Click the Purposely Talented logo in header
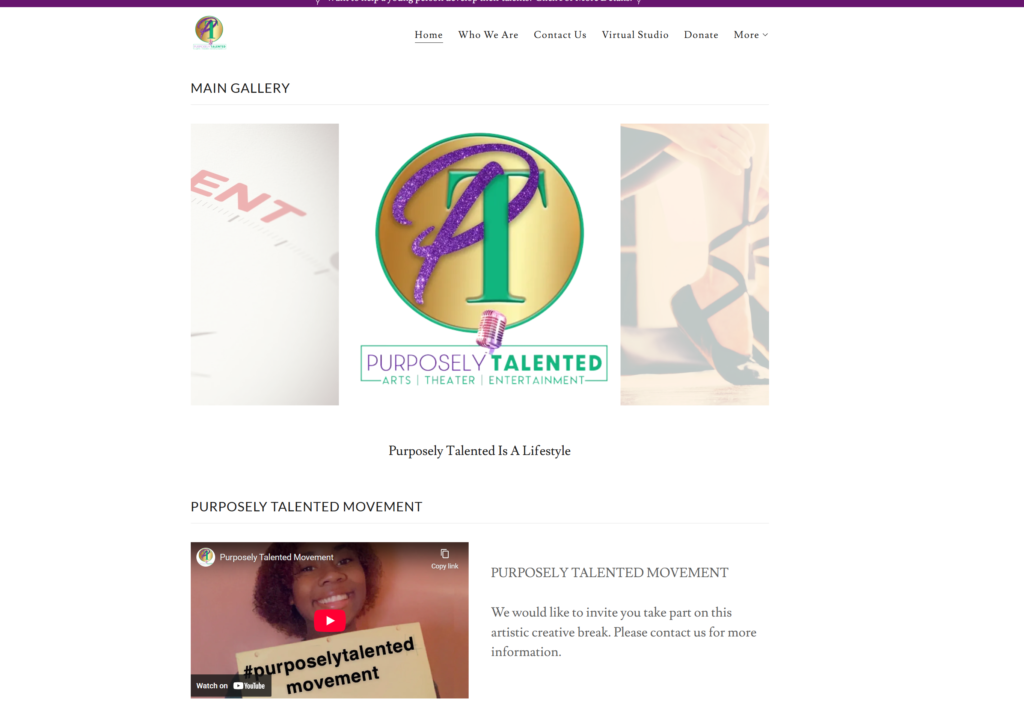This screenshot has height=712, width=1024. 210,33
